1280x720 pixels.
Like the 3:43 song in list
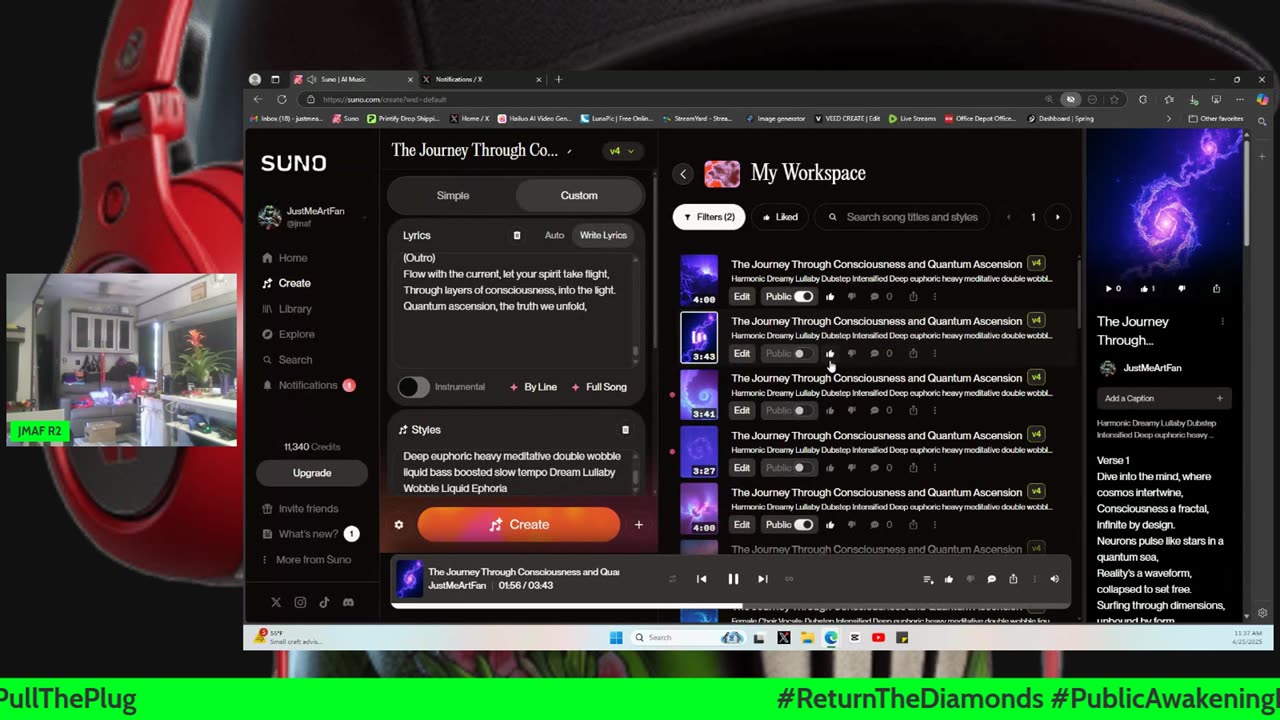[830, 354]
